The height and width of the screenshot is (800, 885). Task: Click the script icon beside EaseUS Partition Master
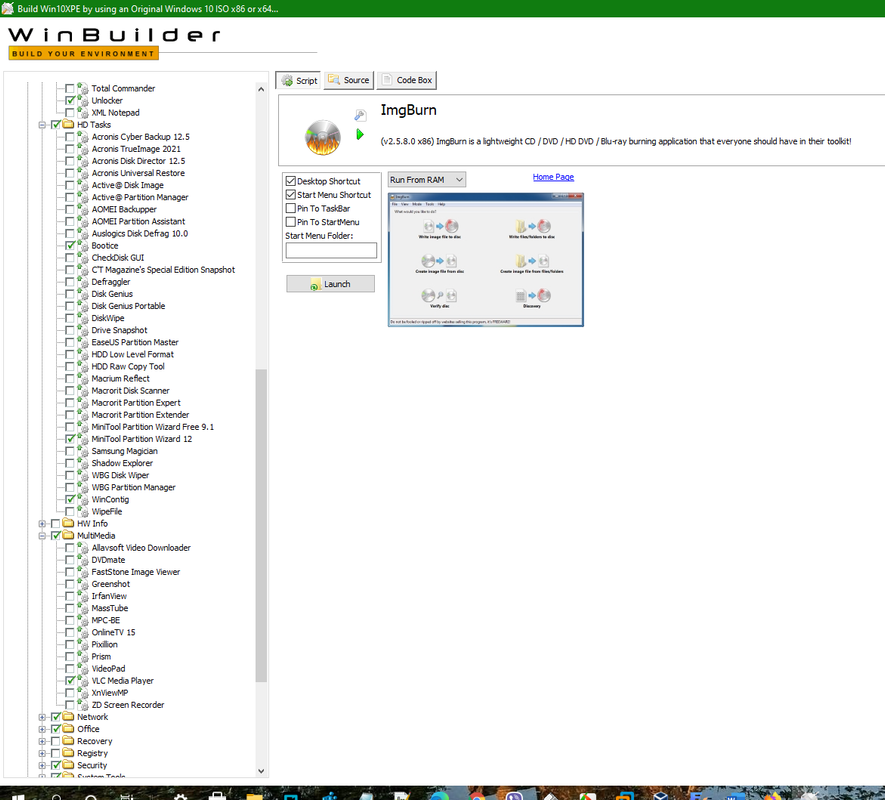point(83,342)
